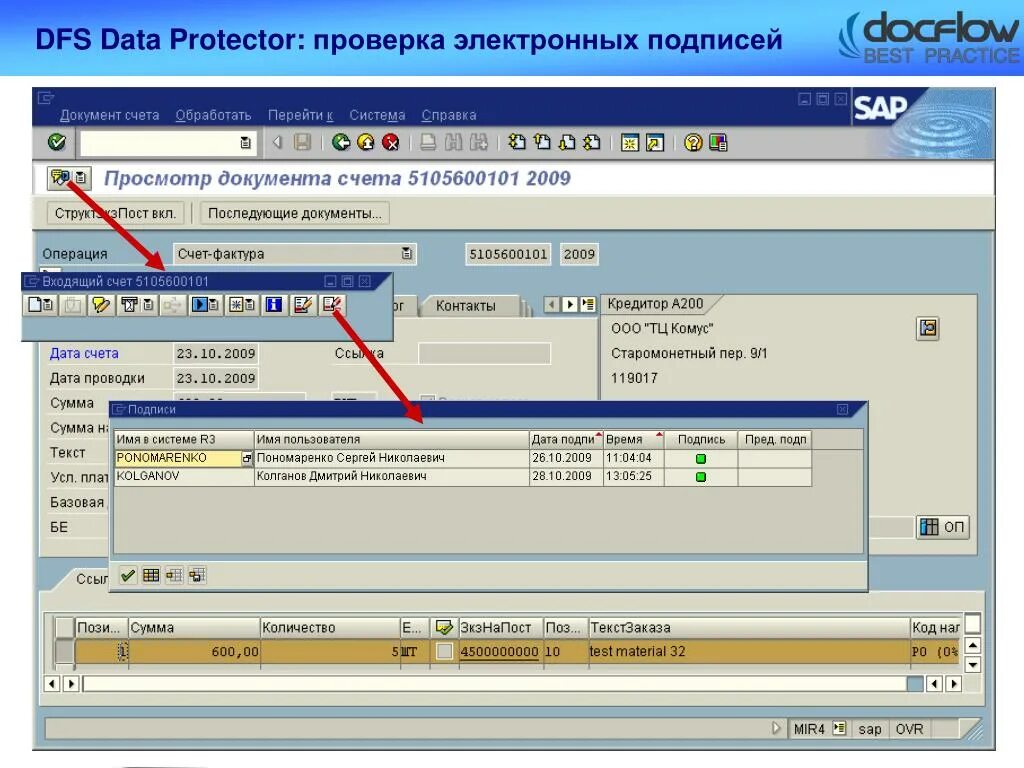
Task: Open the Система menu
Action: 377,115
